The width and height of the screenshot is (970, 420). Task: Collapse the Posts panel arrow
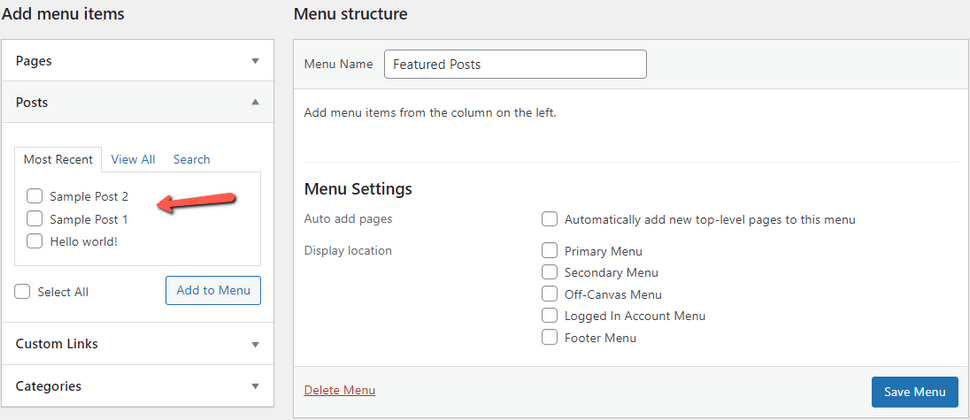255,102
